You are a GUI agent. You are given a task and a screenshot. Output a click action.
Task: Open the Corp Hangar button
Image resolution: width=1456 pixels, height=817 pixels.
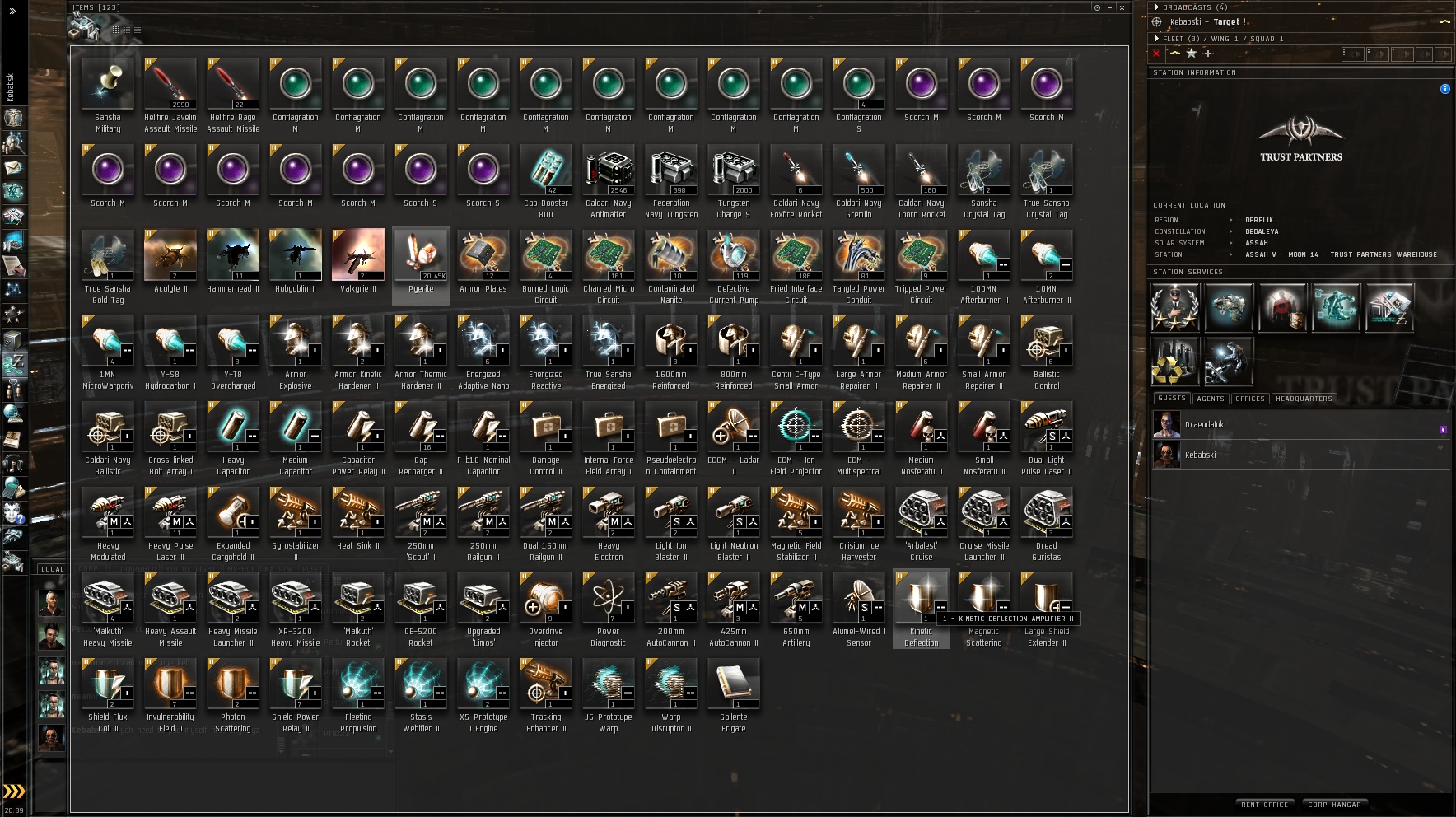point(1334,805)
